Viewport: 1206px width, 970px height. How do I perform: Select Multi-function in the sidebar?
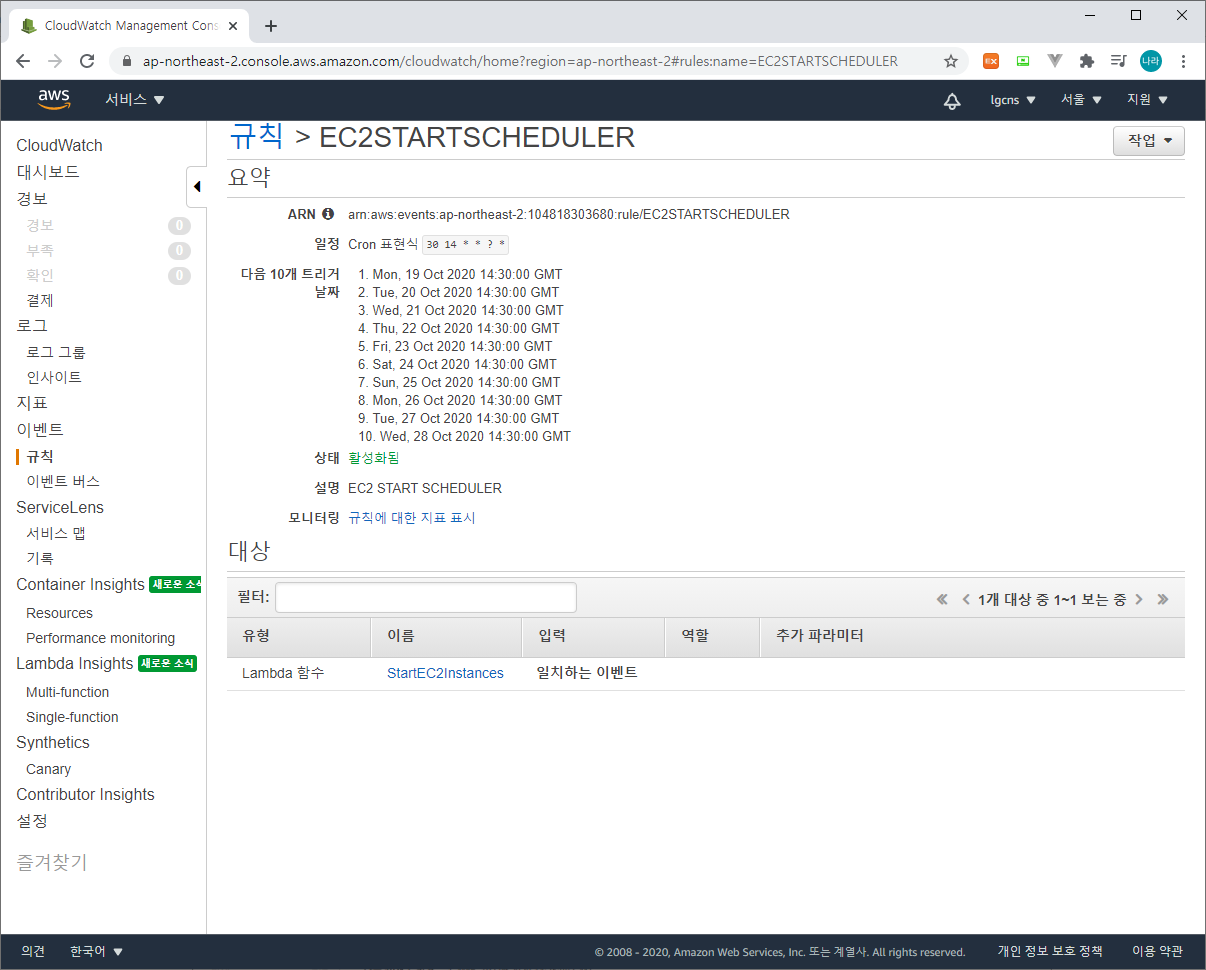pos(68,692)
